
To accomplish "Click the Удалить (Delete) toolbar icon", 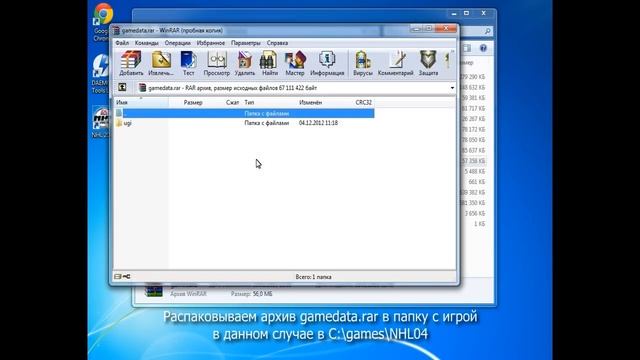I will click(244, 63).
